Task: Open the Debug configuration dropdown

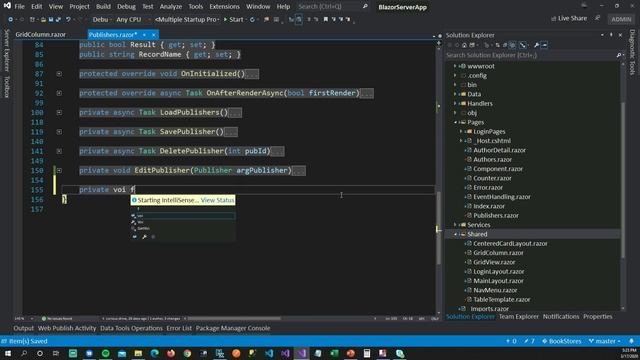Action: [101, 19]
